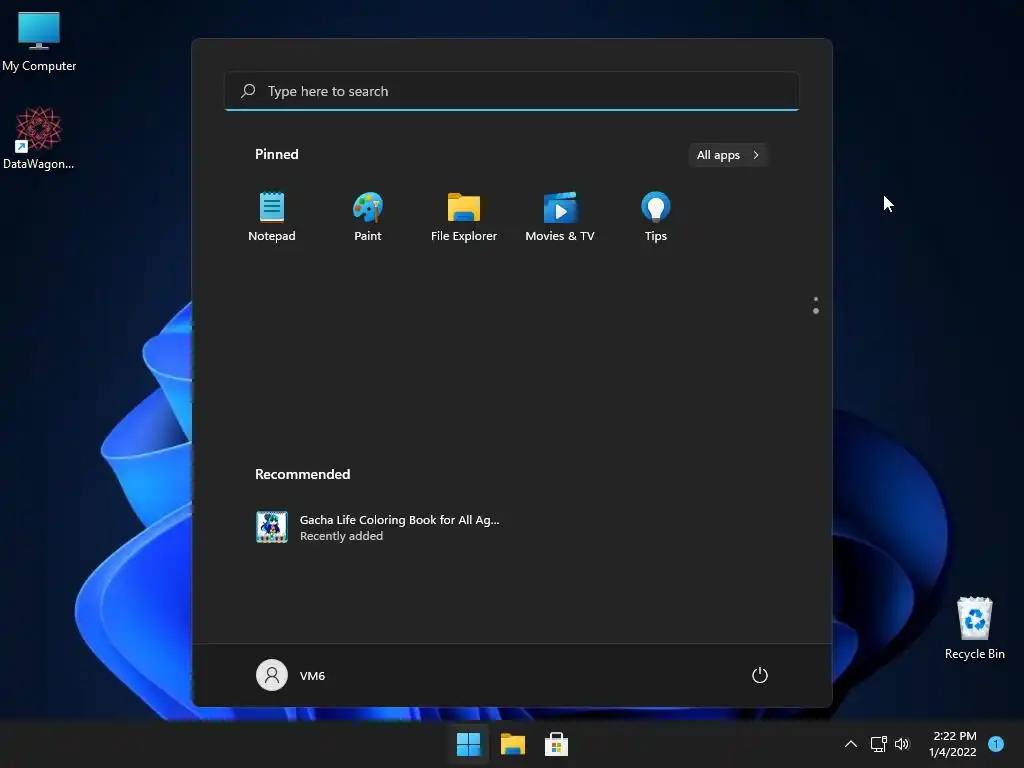Screen dimensions: 1024x768
Task: Click the Type here to search field
Action: (511, 91)
